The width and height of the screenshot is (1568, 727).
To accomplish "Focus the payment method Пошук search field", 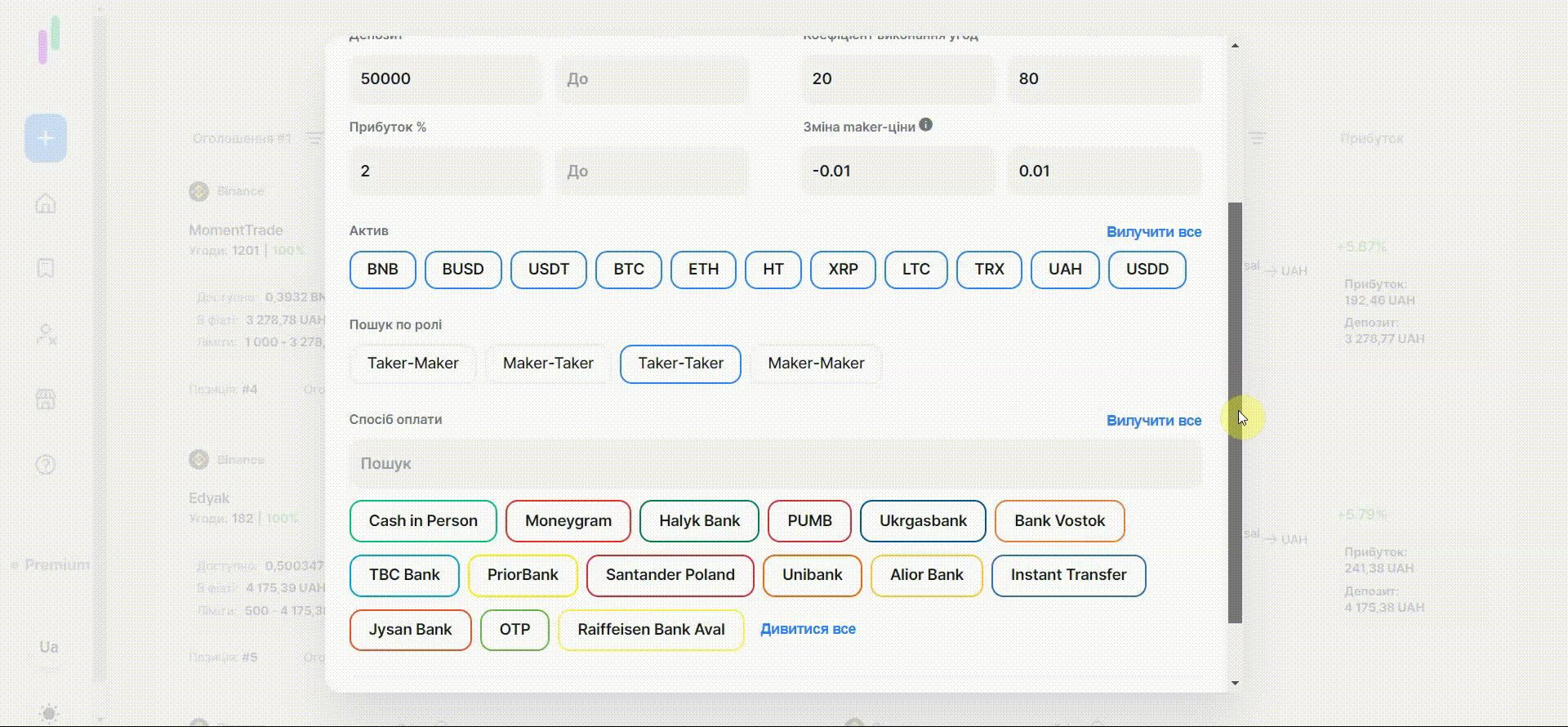I will pos(775,464).
